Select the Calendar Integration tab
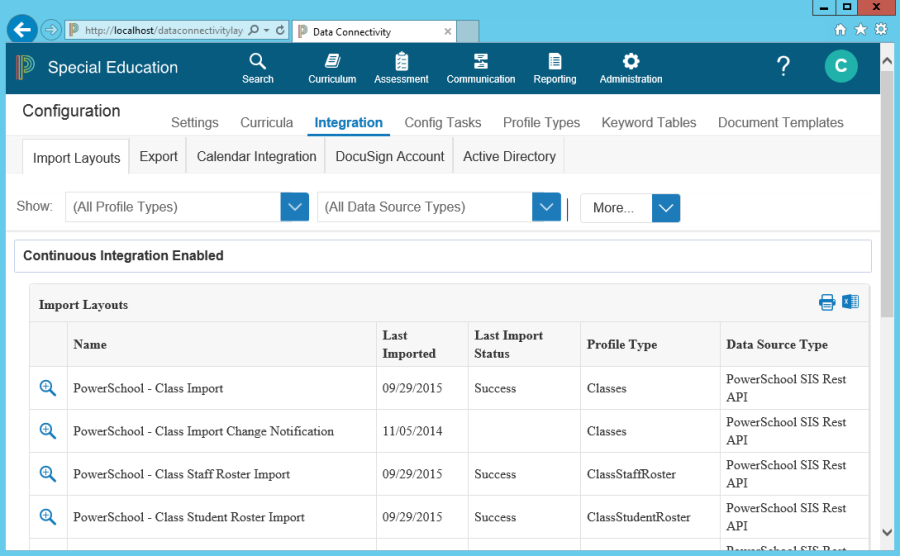900x556 pixels. (256, 156)
